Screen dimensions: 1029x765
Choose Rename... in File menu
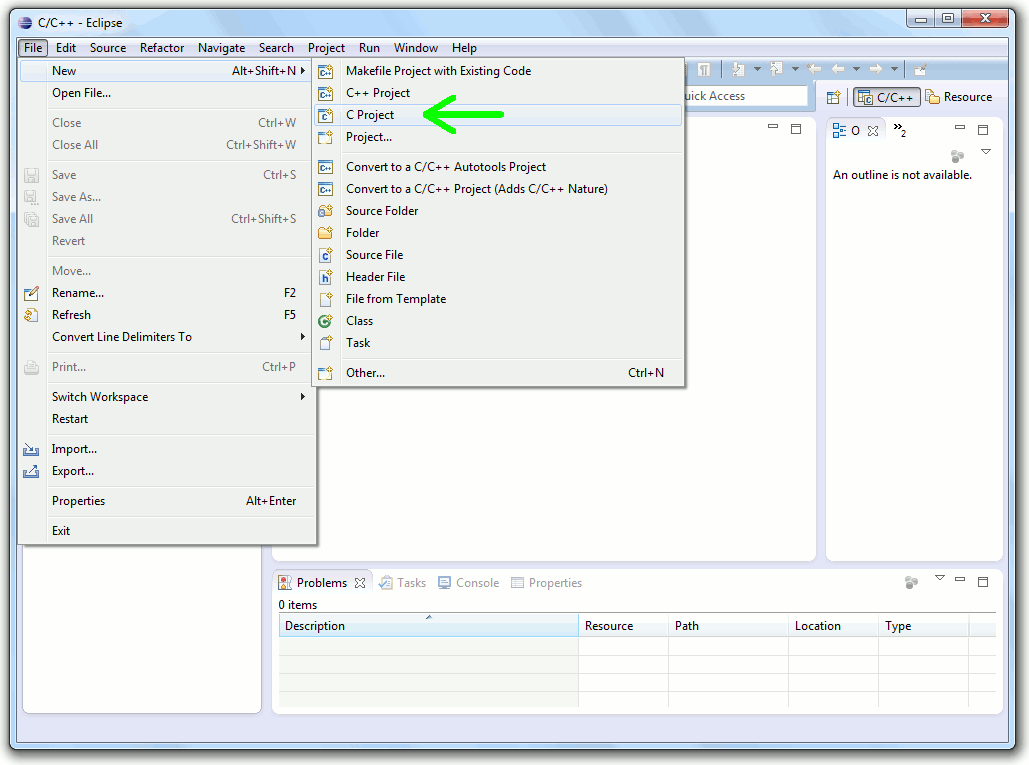click(x=167, y=293)
